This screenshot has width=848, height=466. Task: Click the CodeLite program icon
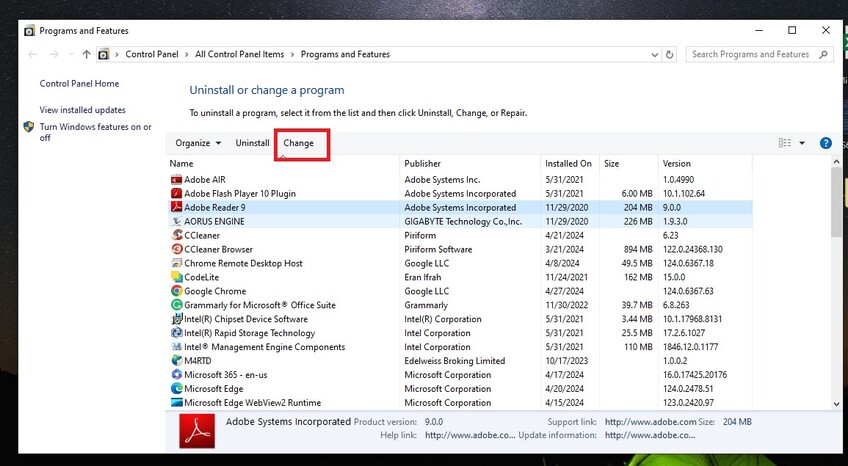(177, 277)
